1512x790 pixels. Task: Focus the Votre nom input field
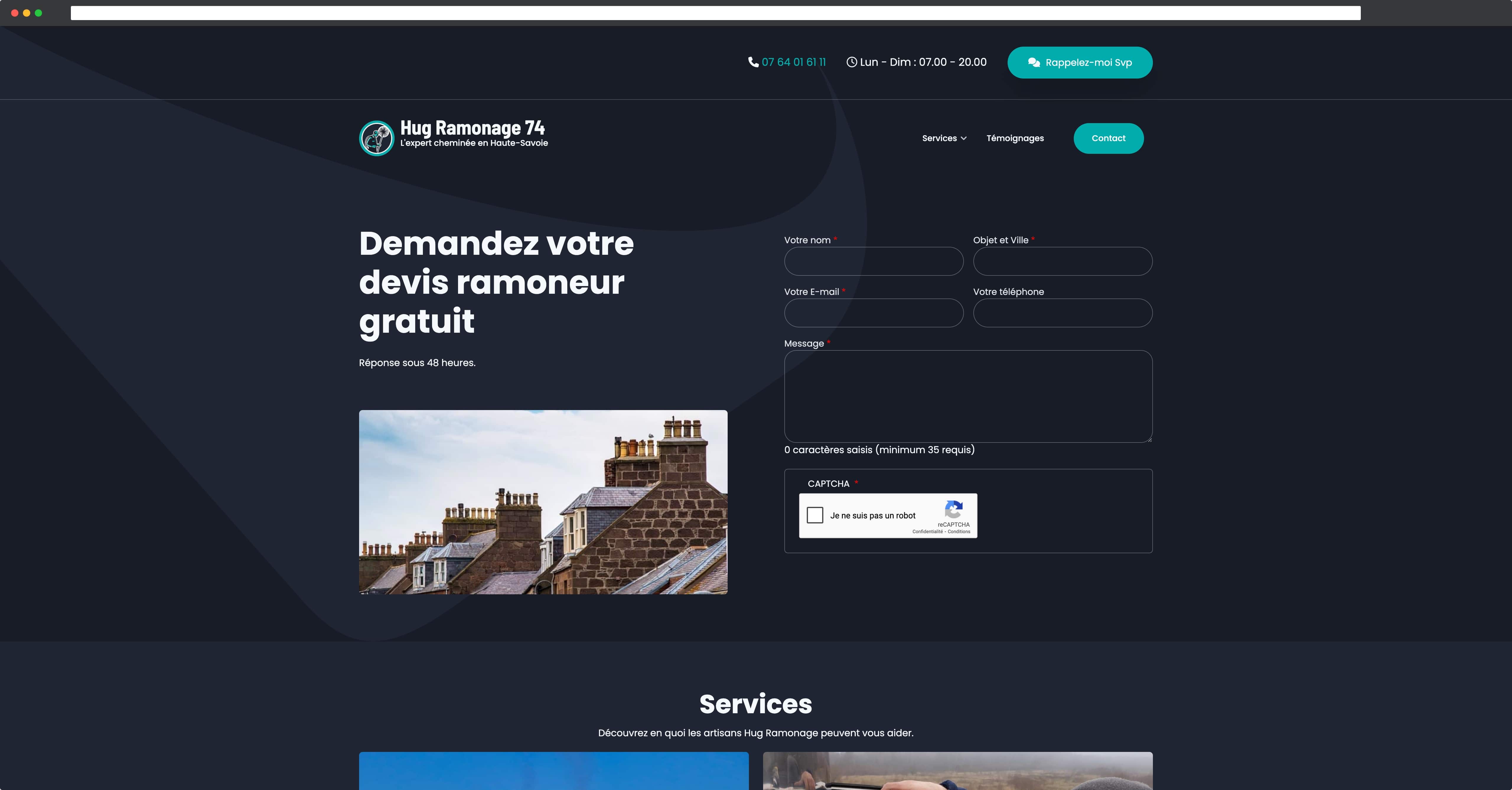tap(874, 261)
